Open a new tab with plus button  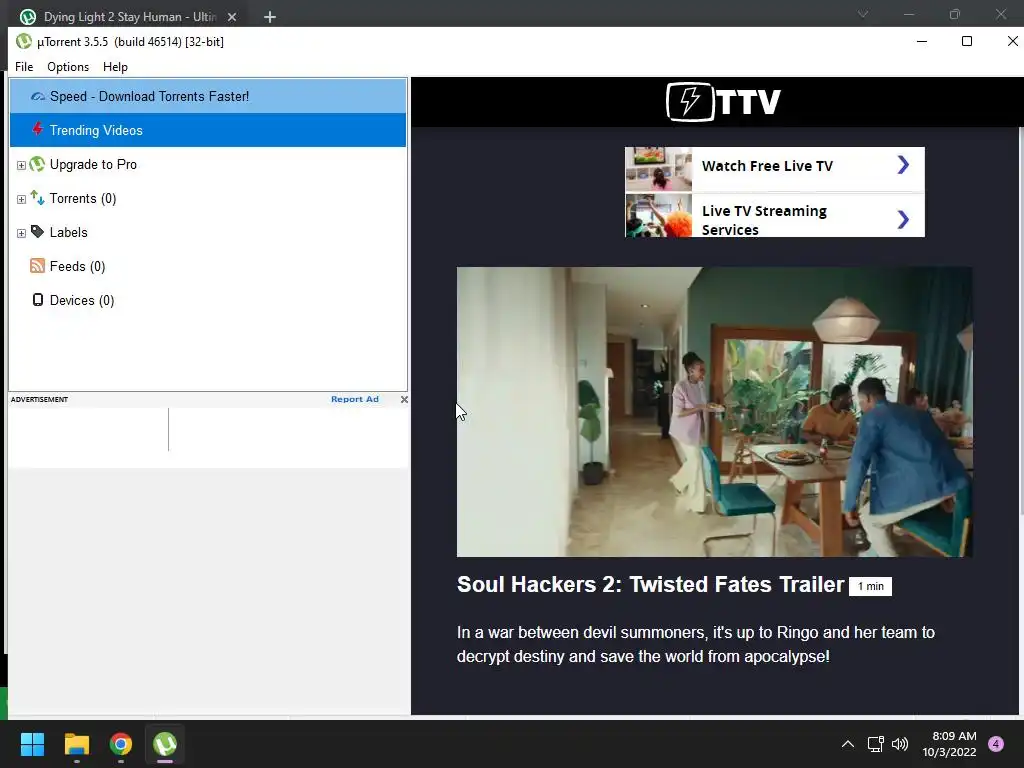pos(270,17)
